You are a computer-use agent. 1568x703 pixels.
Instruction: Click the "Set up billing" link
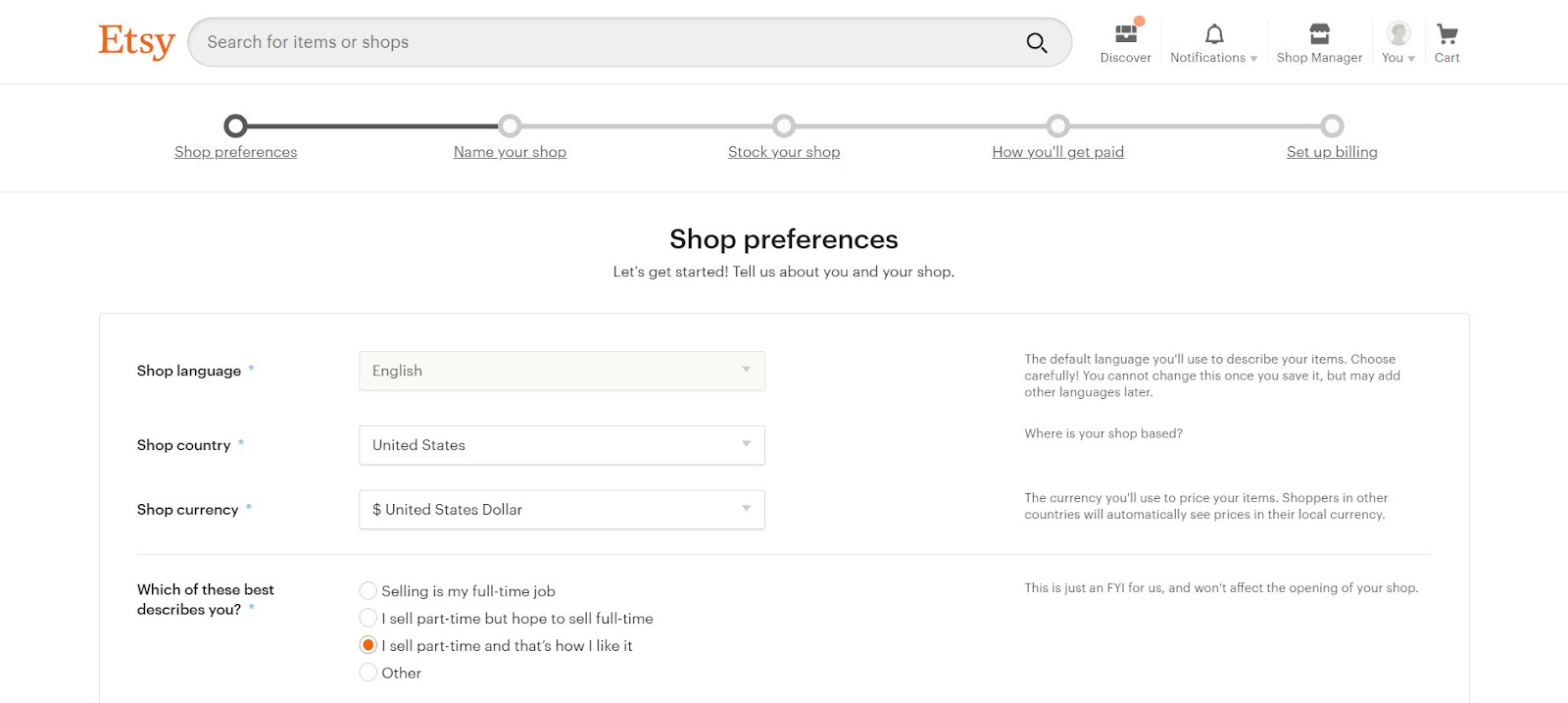pos(1332,152)
